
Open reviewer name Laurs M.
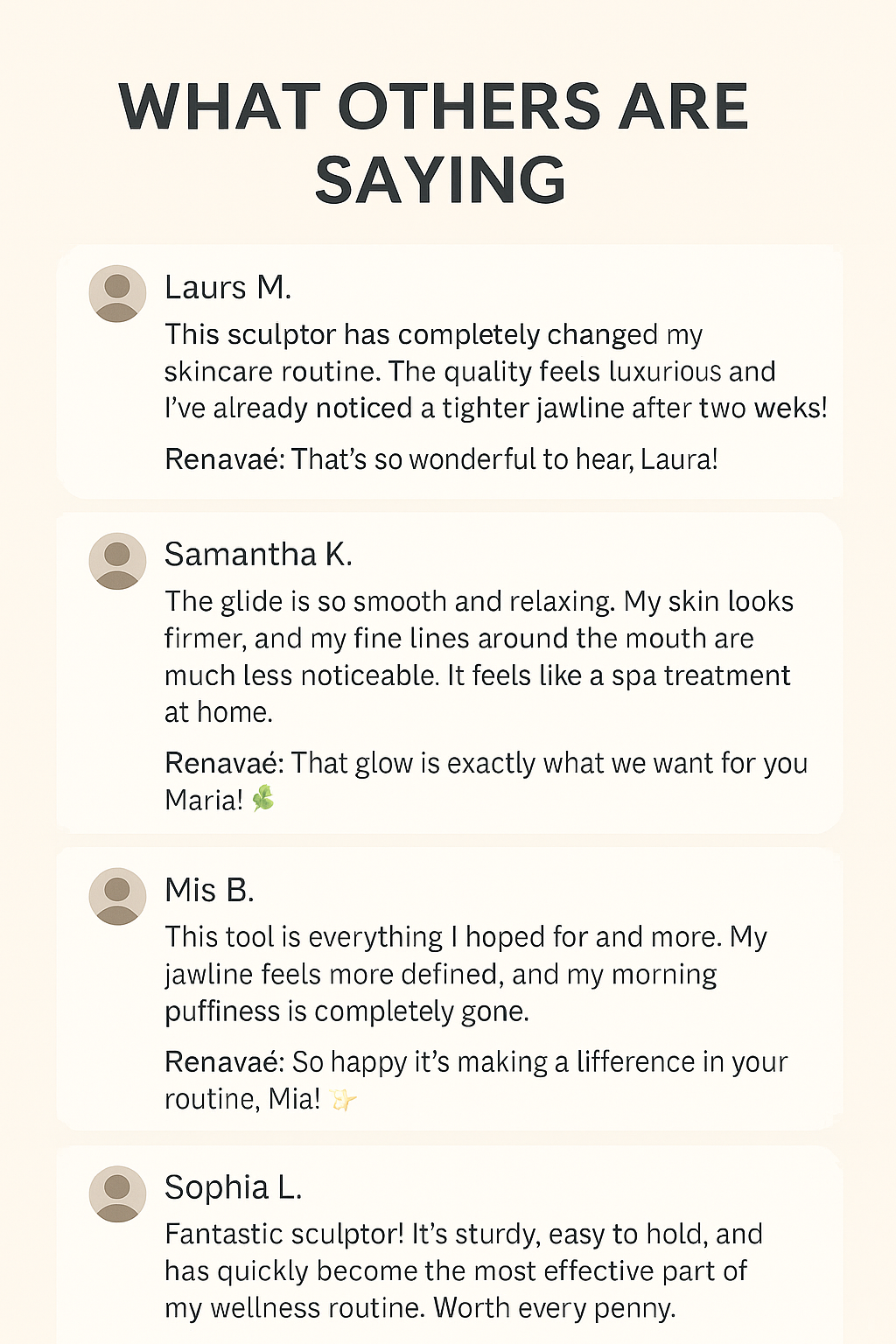[x=227, y=288]
